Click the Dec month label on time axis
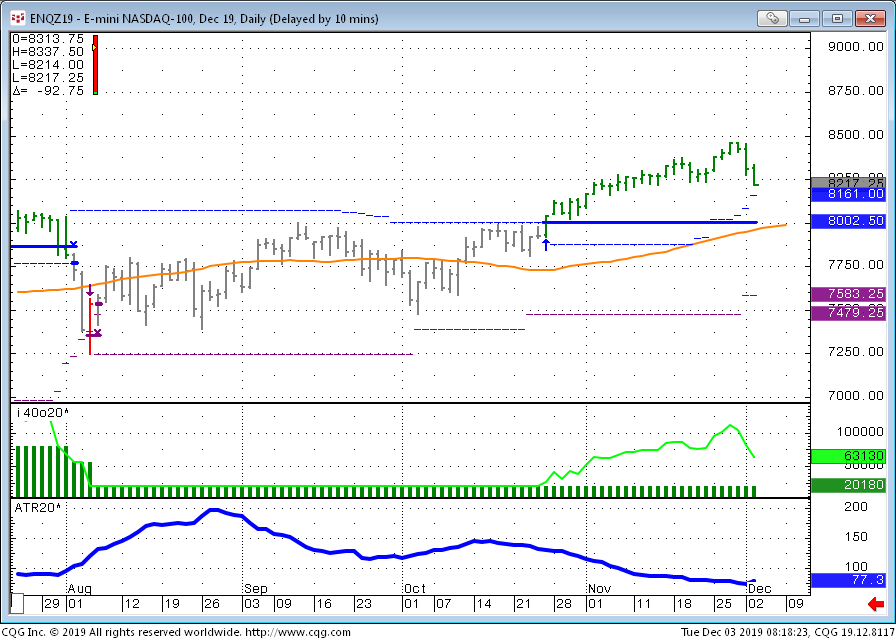This screenshot has height=640, width=896. click(759, 589)
